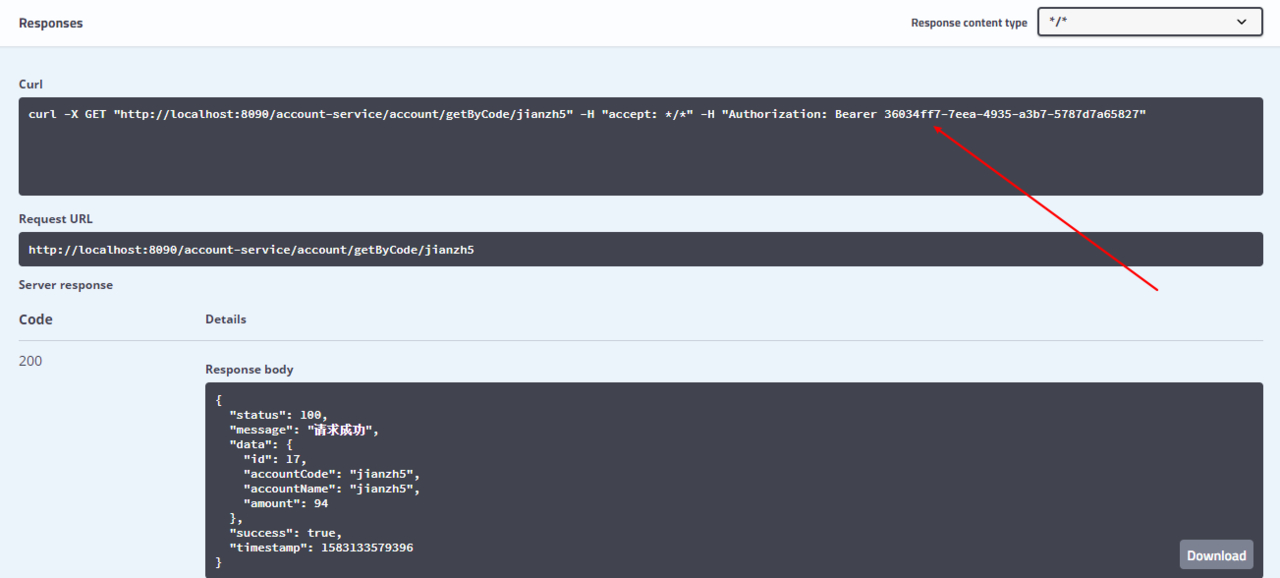The image size is (1280, 578).
Task: Click the "amount": 94 line
Action: (286, 504)
